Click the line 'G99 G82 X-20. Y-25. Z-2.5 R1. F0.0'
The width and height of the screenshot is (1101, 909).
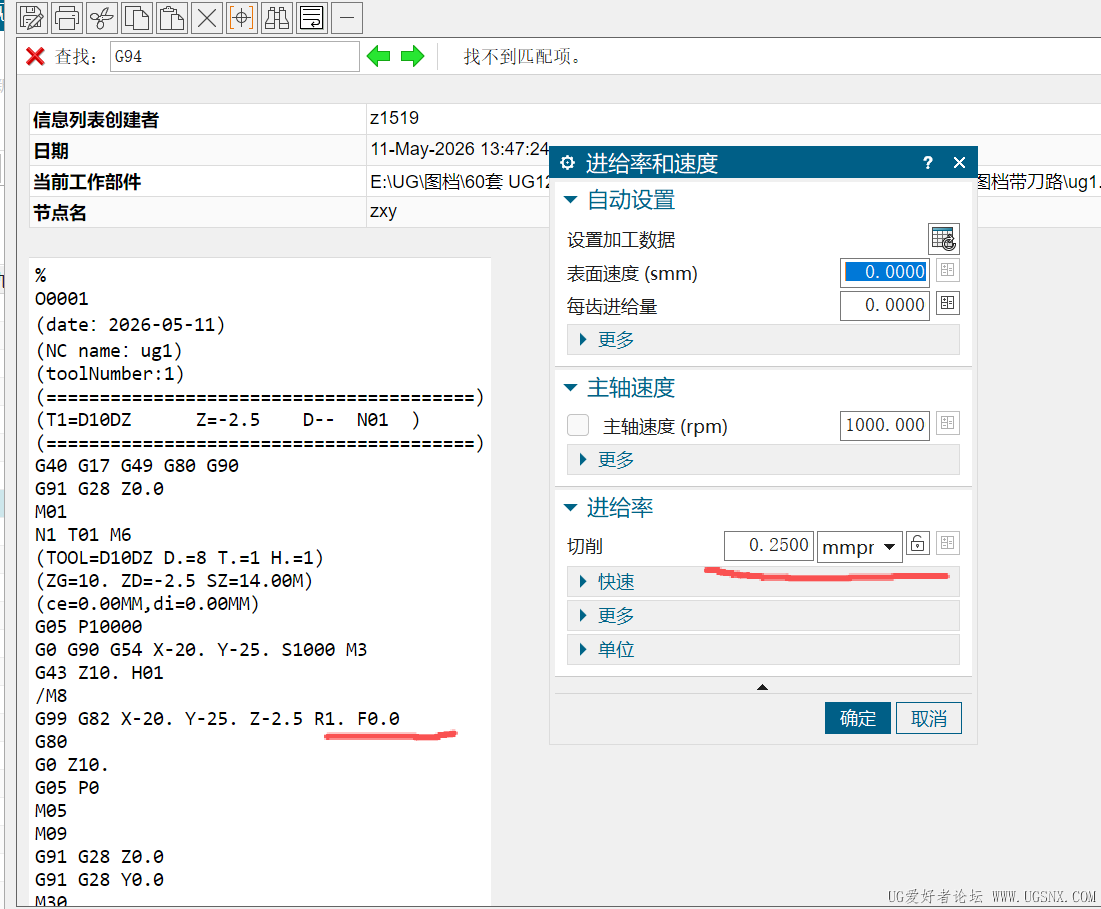pyautogui.click(x=217, y=719)
